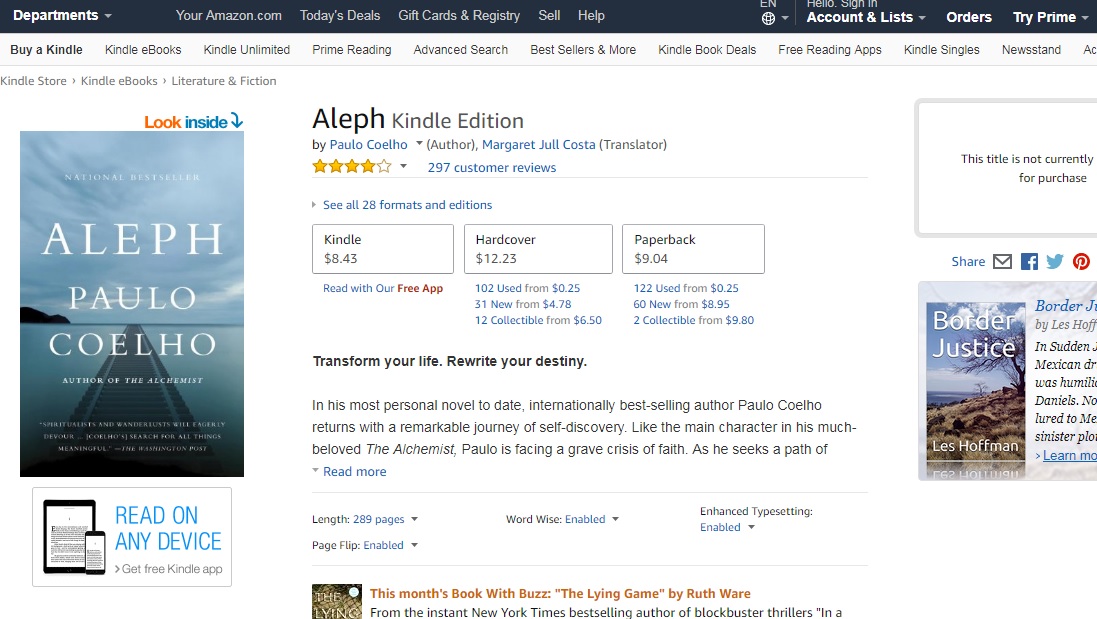Click the four-star customer rating
1097x619 pixels.
pyautogui.click(x=352, y=167)
